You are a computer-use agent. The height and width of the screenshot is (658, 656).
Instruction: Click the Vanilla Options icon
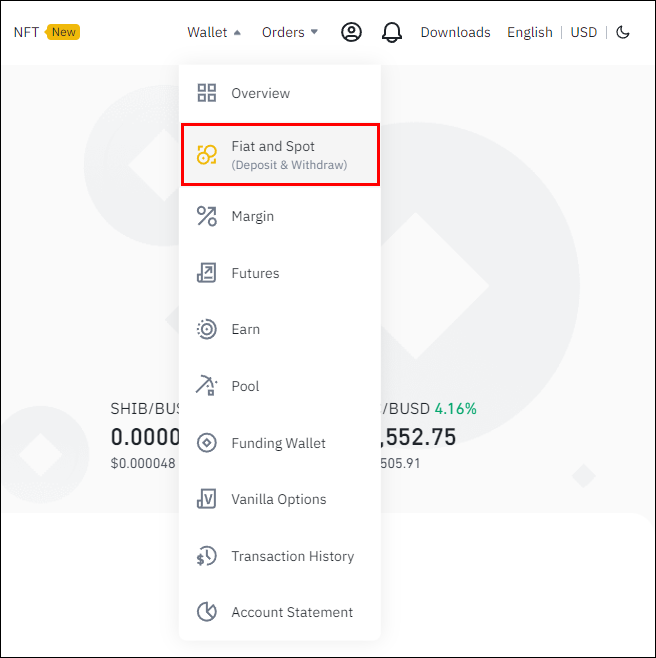point(207,499)
